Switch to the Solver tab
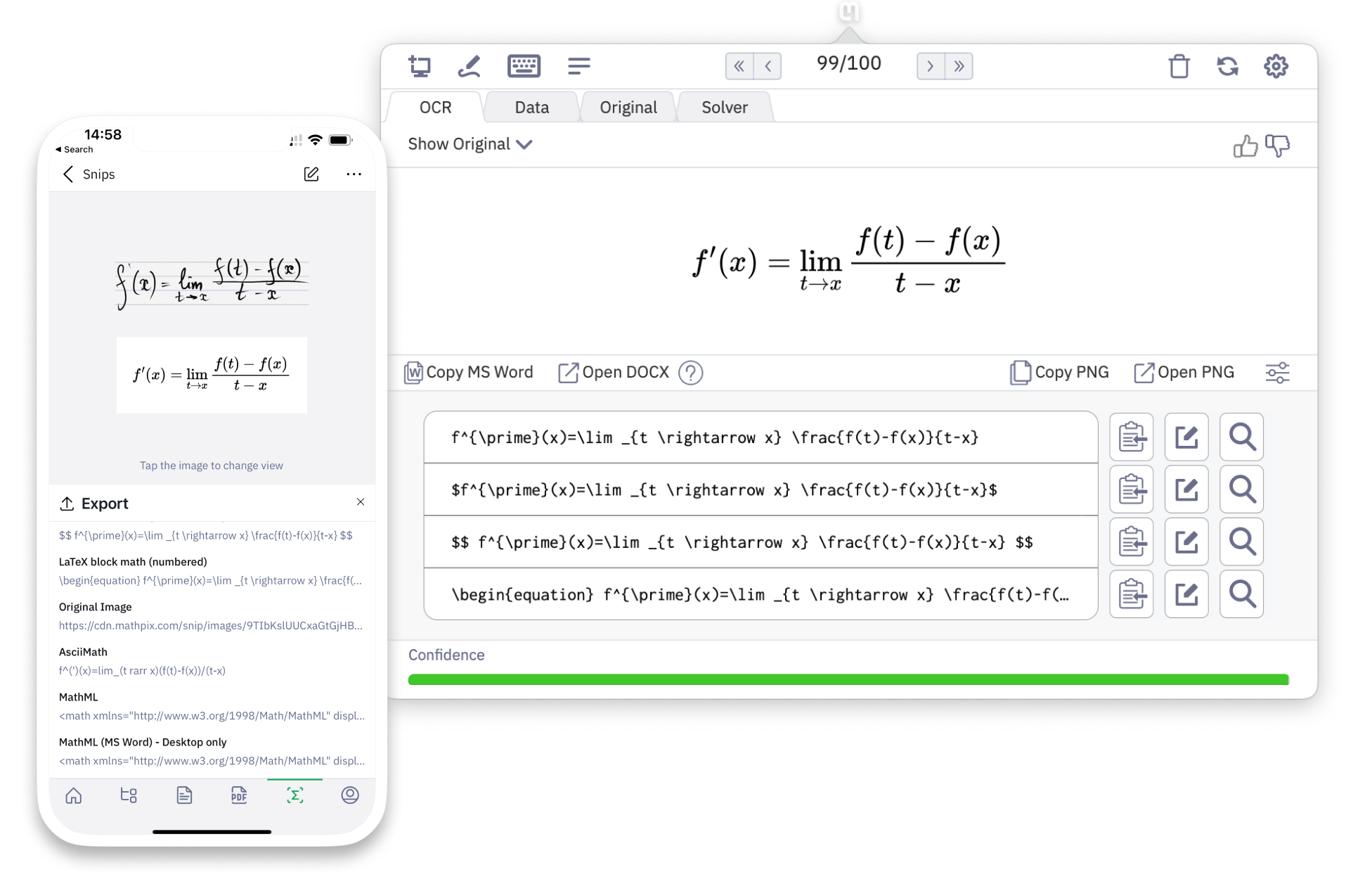Image resolution: width=1372 pixels, height=872 pixels. point(725,107)
